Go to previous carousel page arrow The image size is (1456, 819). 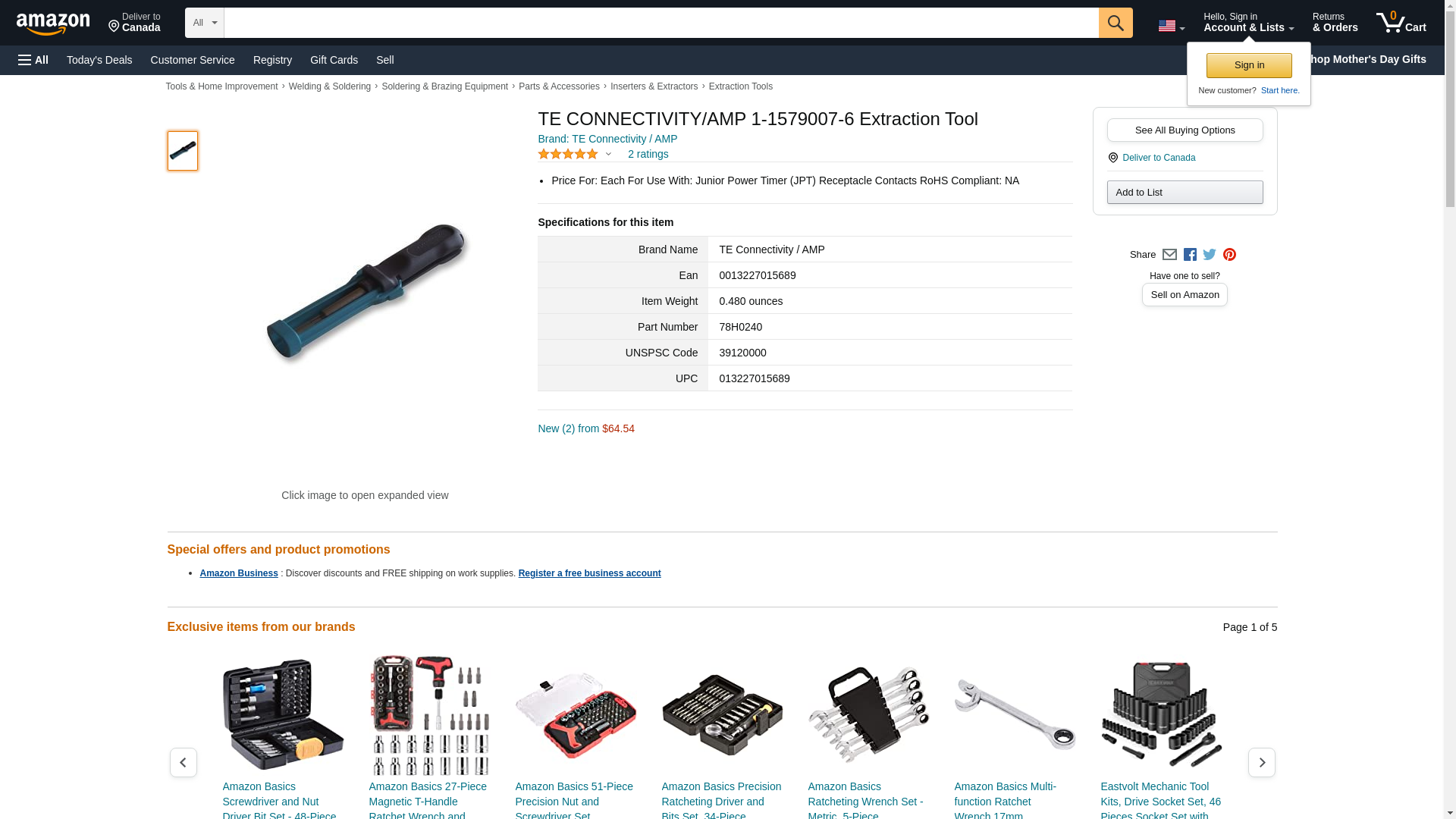click(x=183, y=762)
